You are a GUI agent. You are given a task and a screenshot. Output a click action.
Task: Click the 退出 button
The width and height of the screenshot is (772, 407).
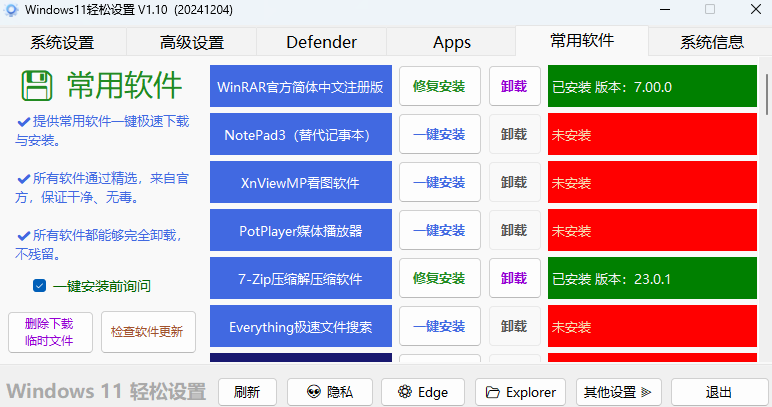(x=719, y=392)
